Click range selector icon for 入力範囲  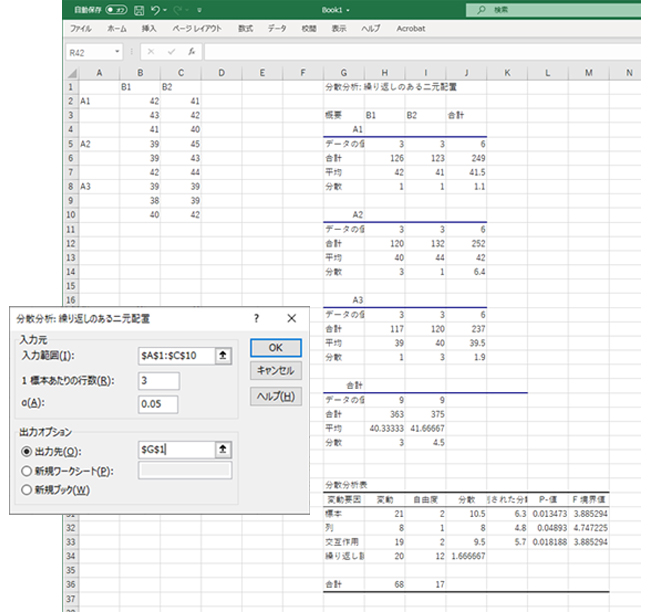click(223, 356)
